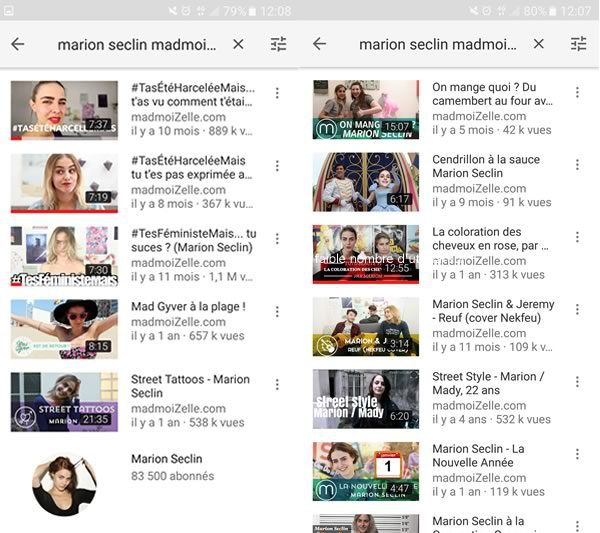Screen dimensions: 600x533
Task: Open title 'La coloration des cheveux en rose'
Action: (x=491, y=238)
